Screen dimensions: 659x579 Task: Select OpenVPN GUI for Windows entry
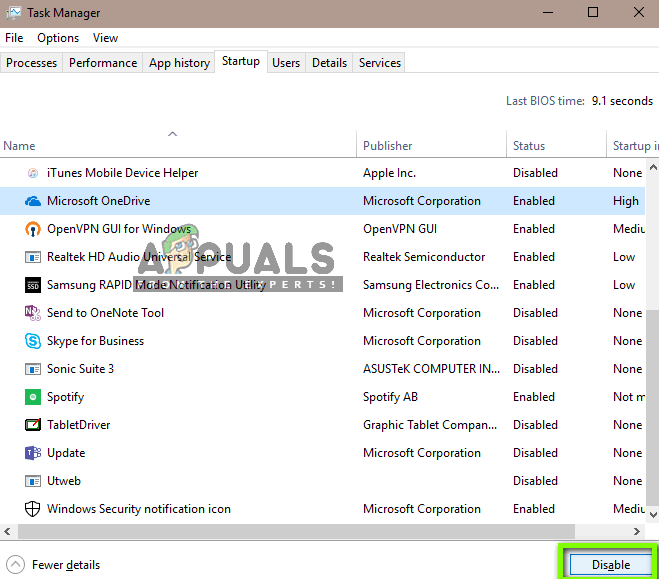coord(119,229)
